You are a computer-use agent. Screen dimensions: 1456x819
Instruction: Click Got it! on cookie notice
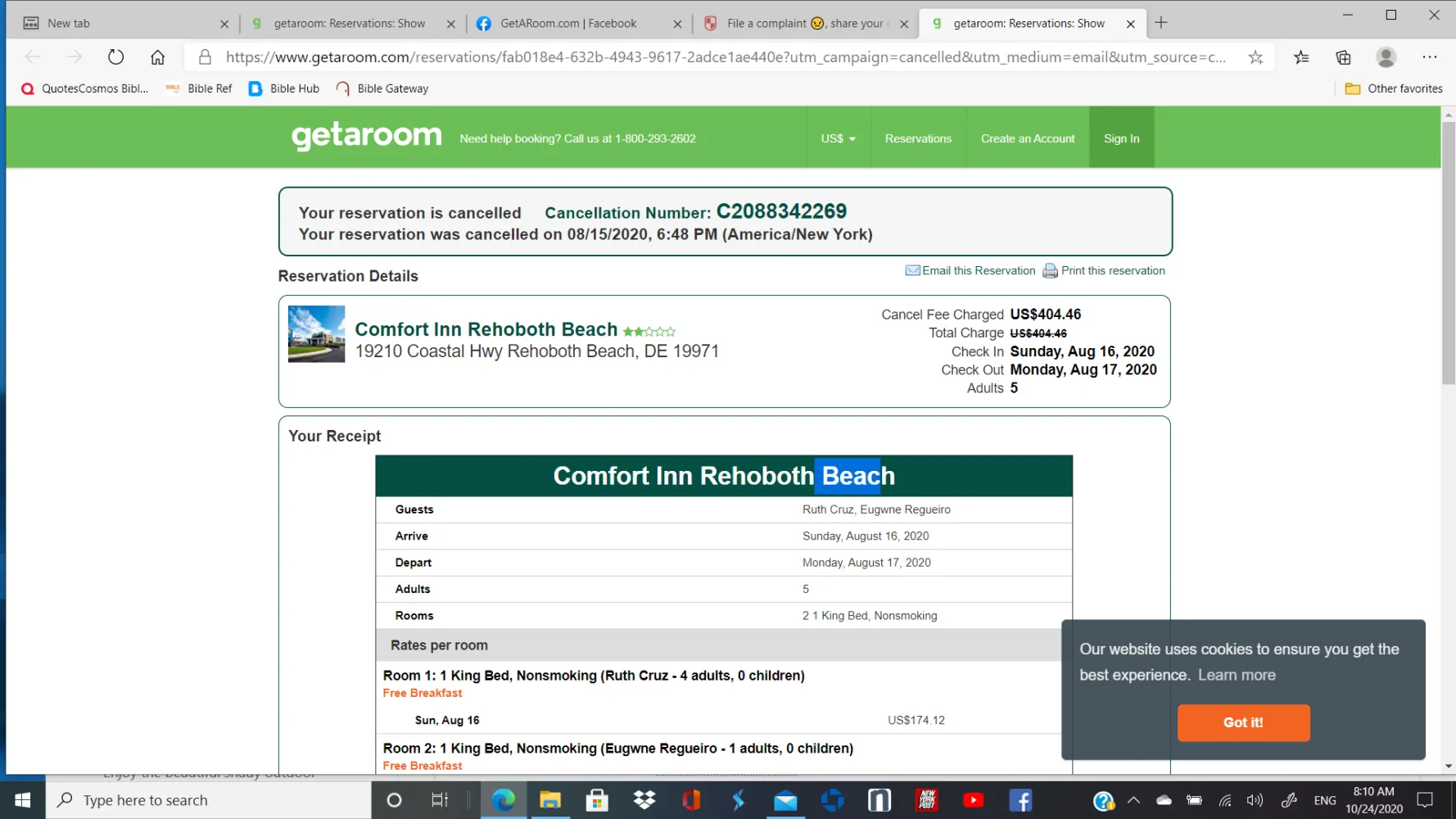1243,722
